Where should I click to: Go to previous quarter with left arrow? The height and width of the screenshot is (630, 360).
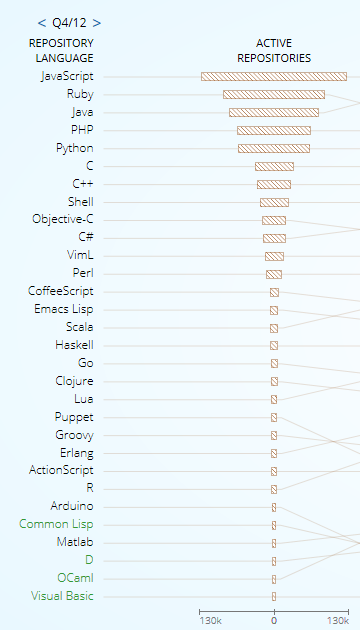tap(42, 23)
